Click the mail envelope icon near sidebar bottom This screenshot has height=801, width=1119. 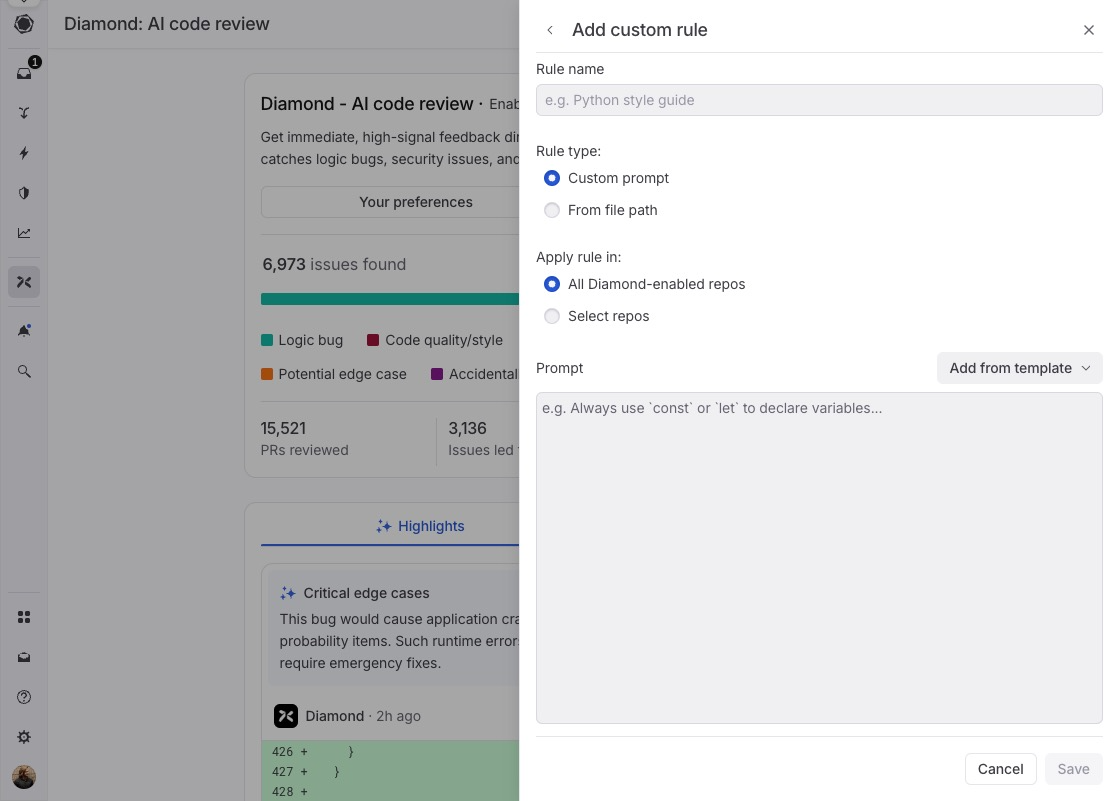[x=24, y=658]
